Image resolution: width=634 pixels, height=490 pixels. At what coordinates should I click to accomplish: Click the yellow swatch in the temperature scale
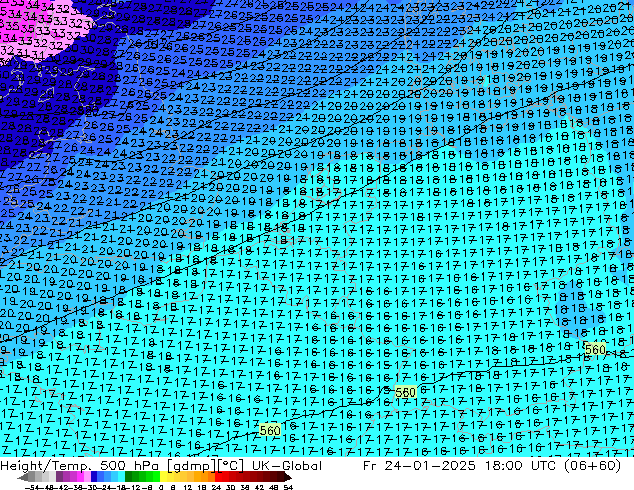pyautogui.click(x=163, y=478)
